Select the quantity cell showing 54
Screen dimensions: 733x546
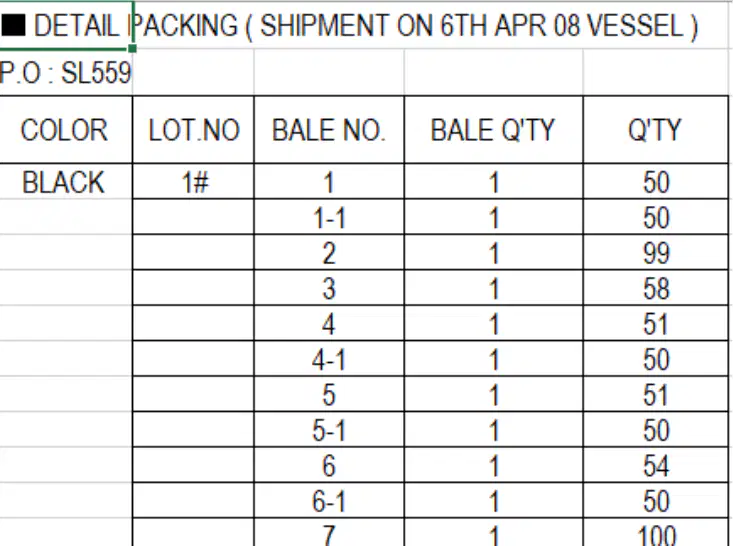click(x=656, y=465)
